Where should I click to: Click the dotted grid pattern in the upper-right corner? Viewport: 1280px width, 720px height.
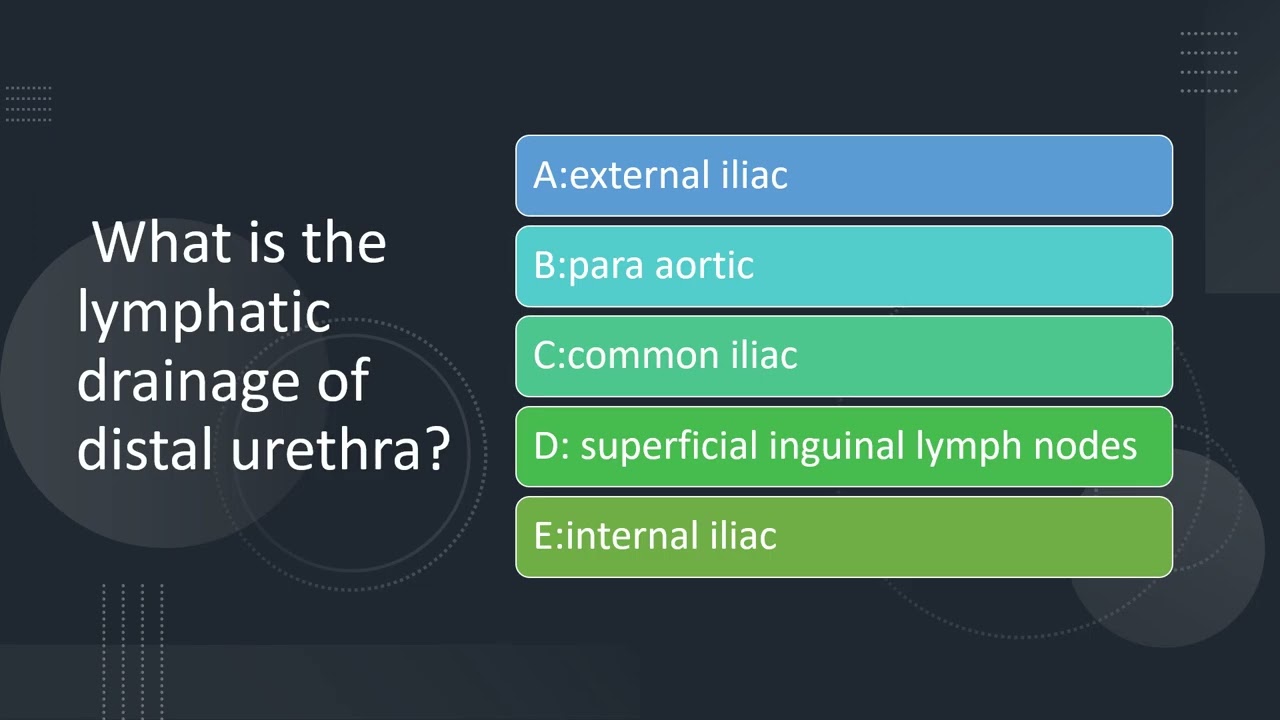click(x=1209, y=62)
